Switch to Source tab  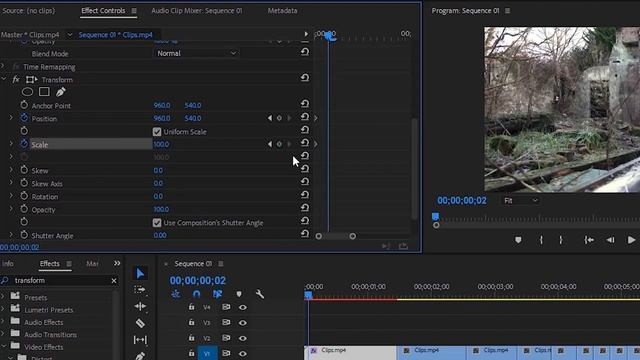[29, 11]
